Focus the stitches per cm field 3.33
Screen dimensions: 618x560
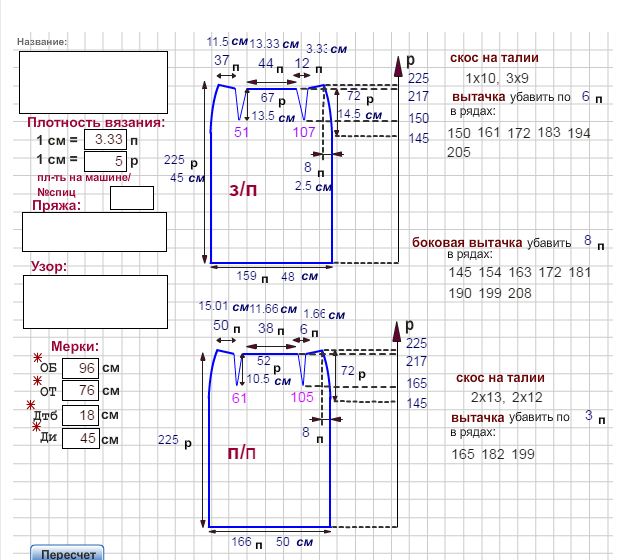[x=105, y=140]
